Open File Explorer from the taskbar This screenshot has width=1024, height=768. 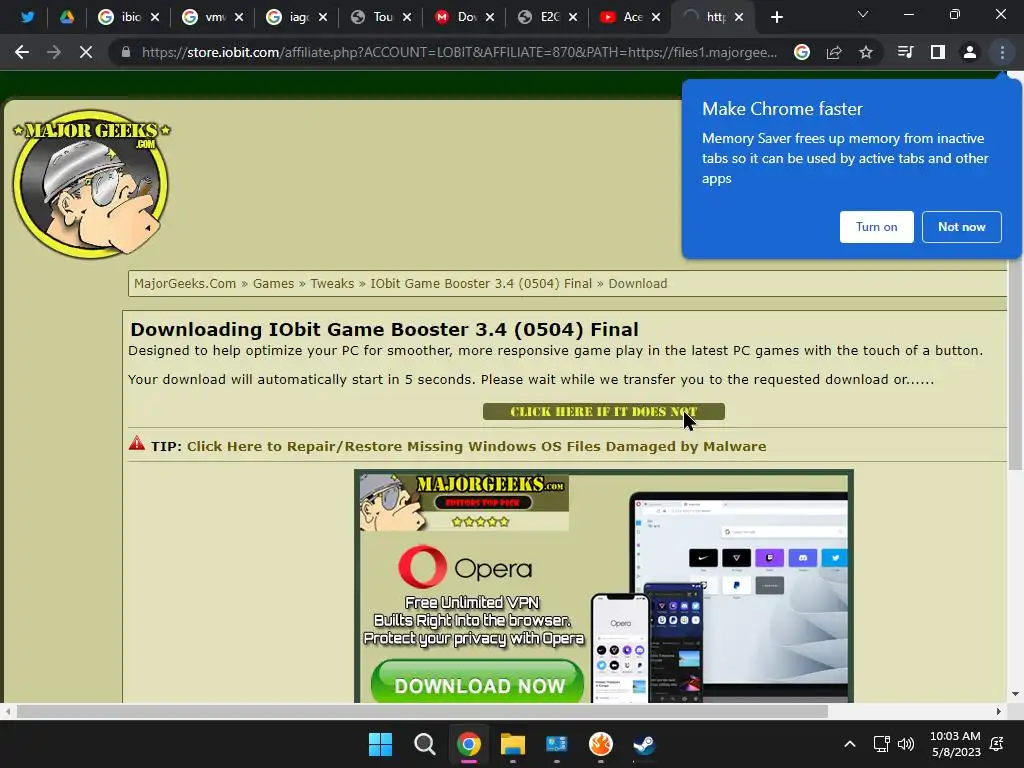click(x=513, y=744)
